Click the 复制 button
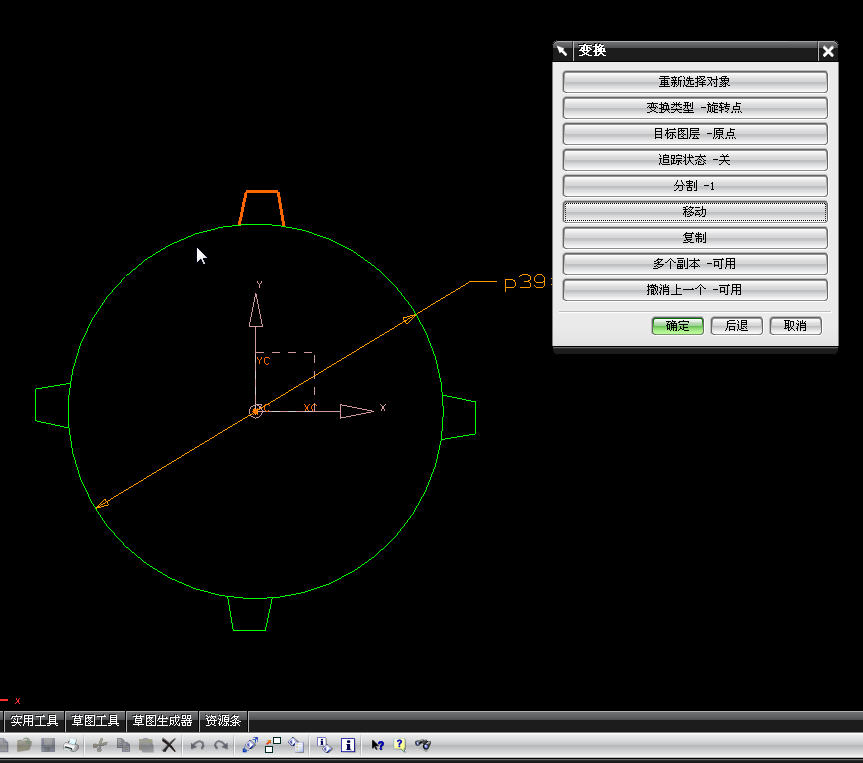Image resolution: width=863 pixels, height=763 pixels. (695, 238)
